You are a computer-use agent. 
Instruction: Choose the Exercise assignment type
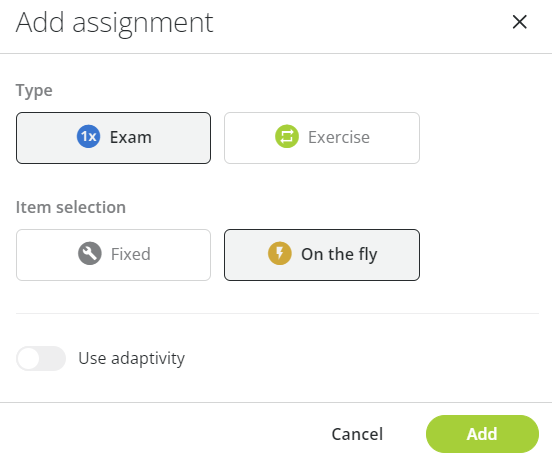tap(322, 138)
